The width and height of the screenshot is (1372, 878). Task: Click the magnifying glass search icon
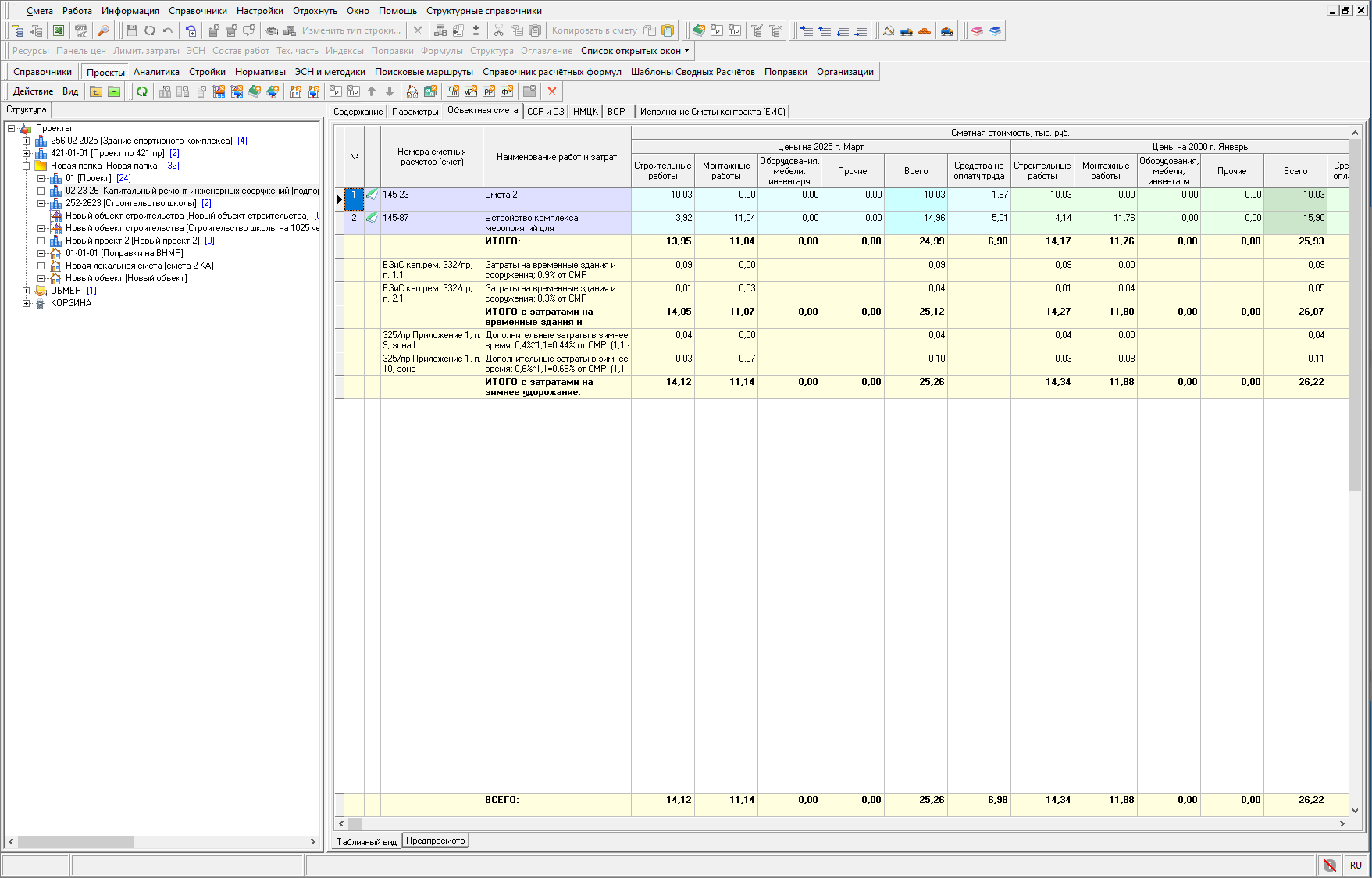[x=103, y=30]
